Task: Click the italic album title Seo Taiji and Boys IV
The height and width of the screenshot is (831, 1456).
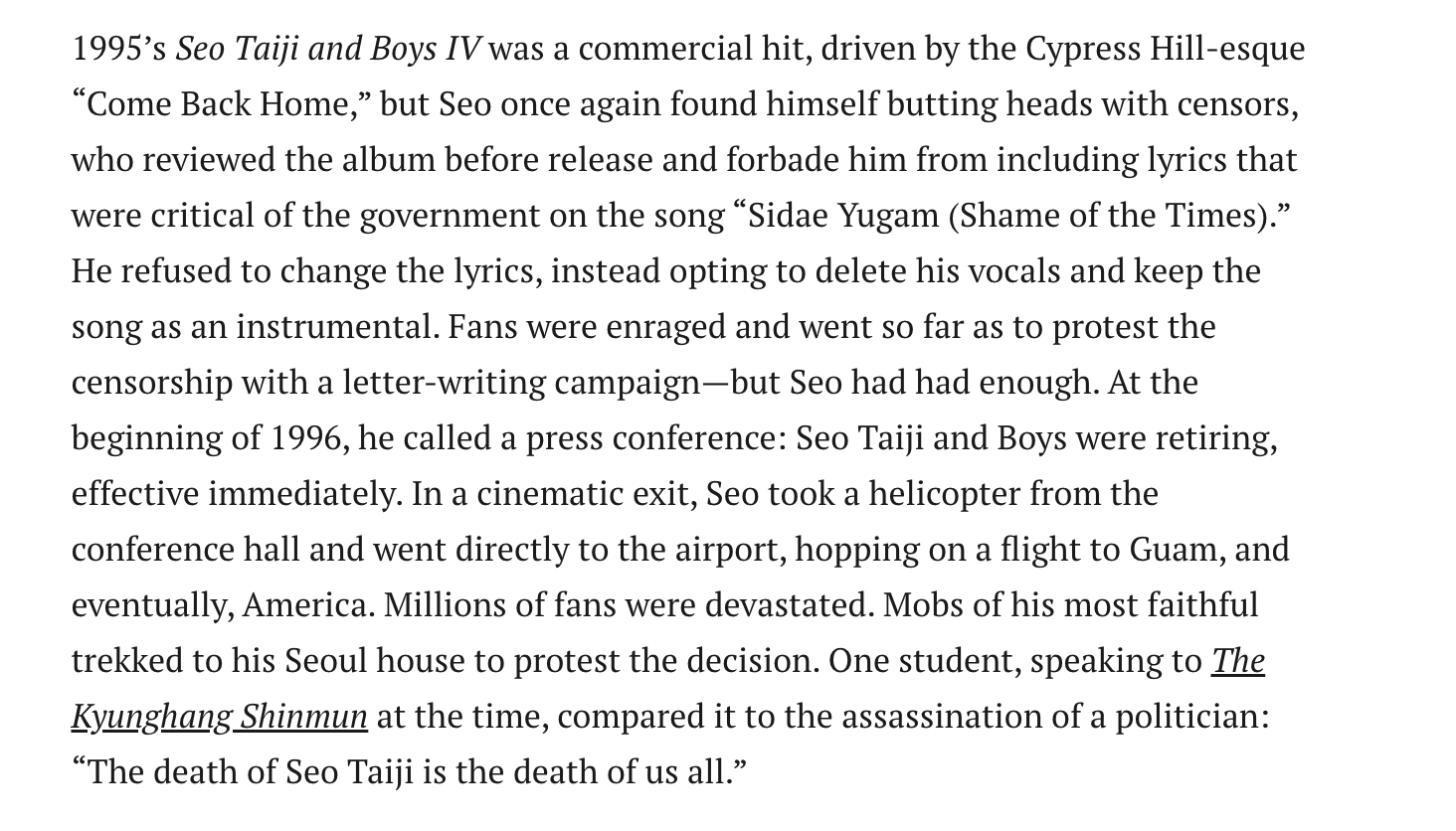Action: coord(328,49)
